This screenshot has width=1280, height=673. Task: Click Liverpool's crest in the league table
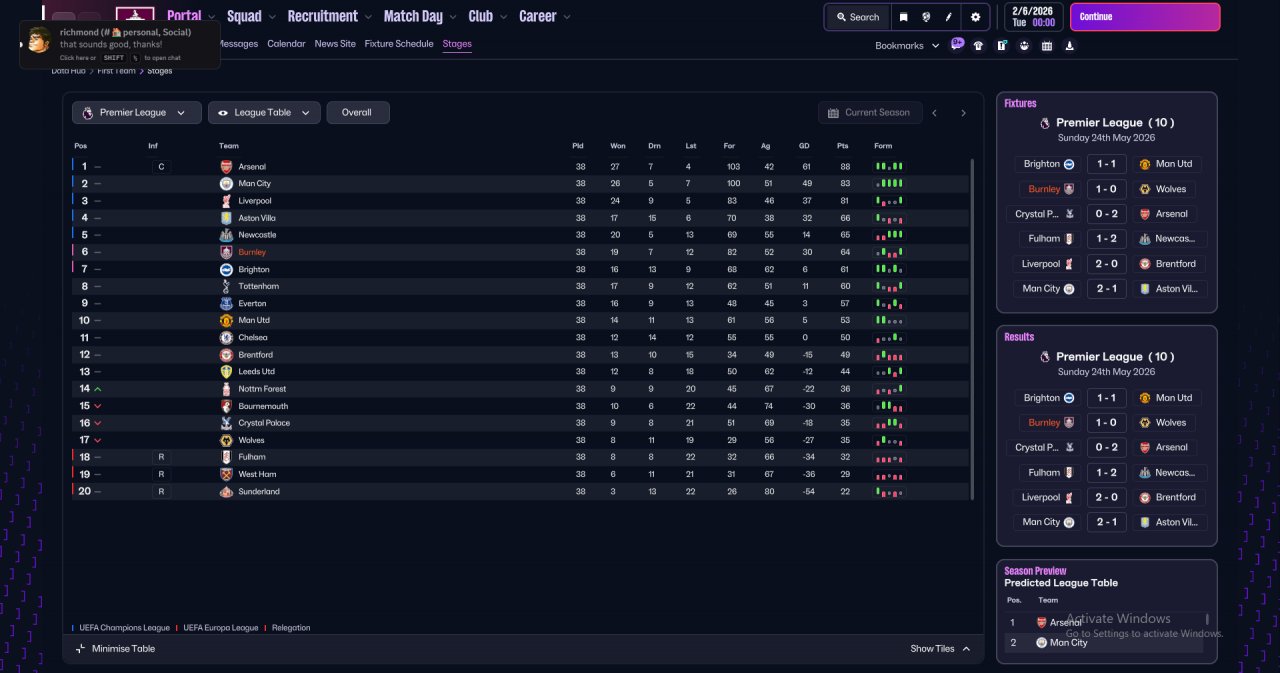tap(226, 201)
